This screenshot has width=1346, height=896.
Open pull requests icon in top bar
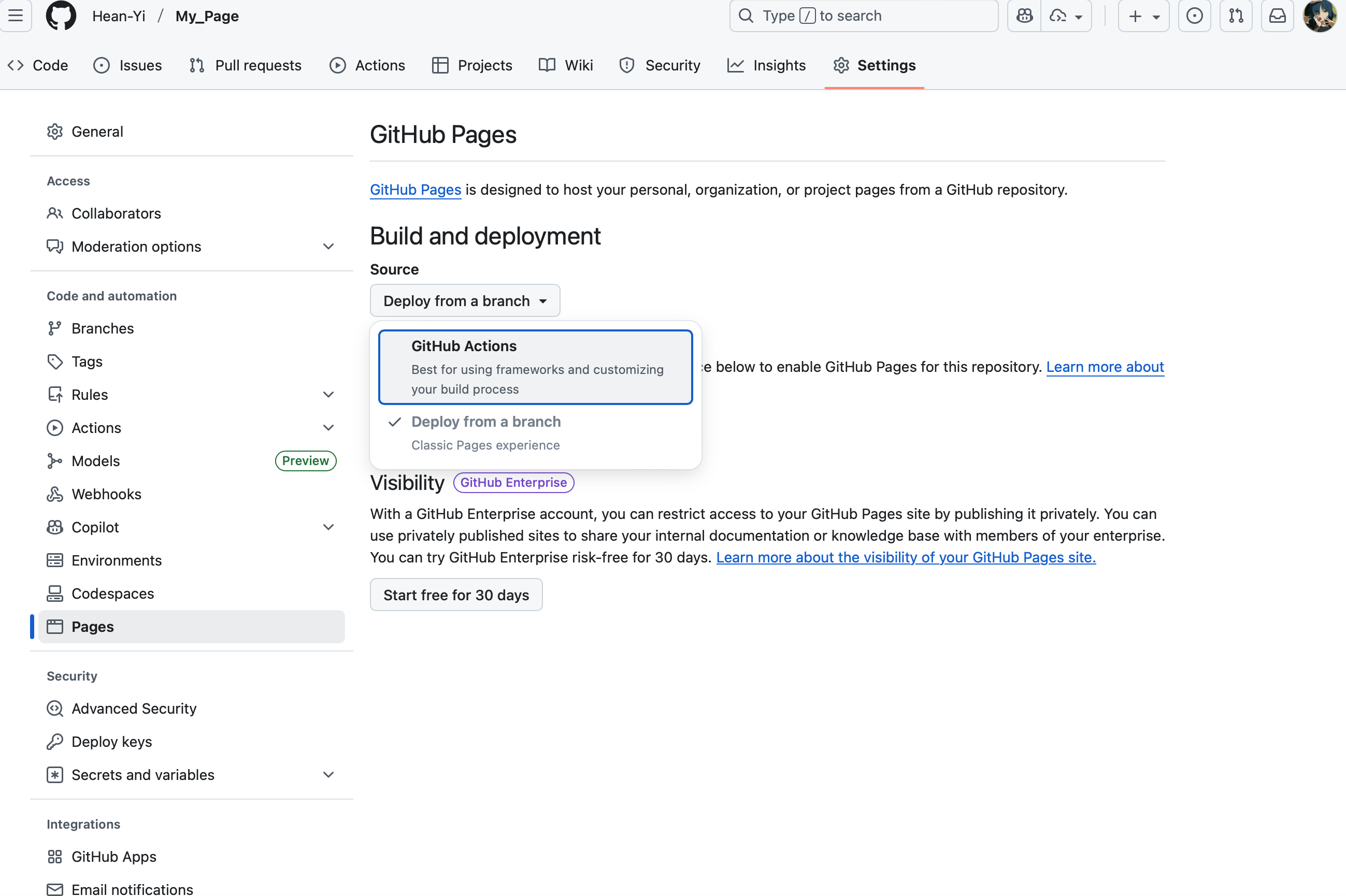pyautogui.click(x=1236, y=16)
